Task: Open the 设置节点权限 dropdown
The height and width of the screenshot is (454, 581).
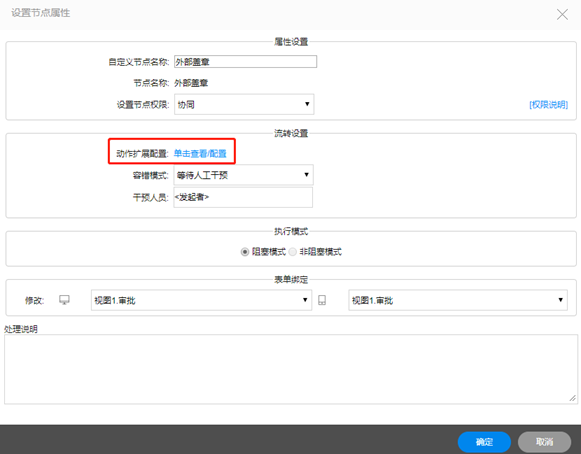Action: [x=244, y=104]
